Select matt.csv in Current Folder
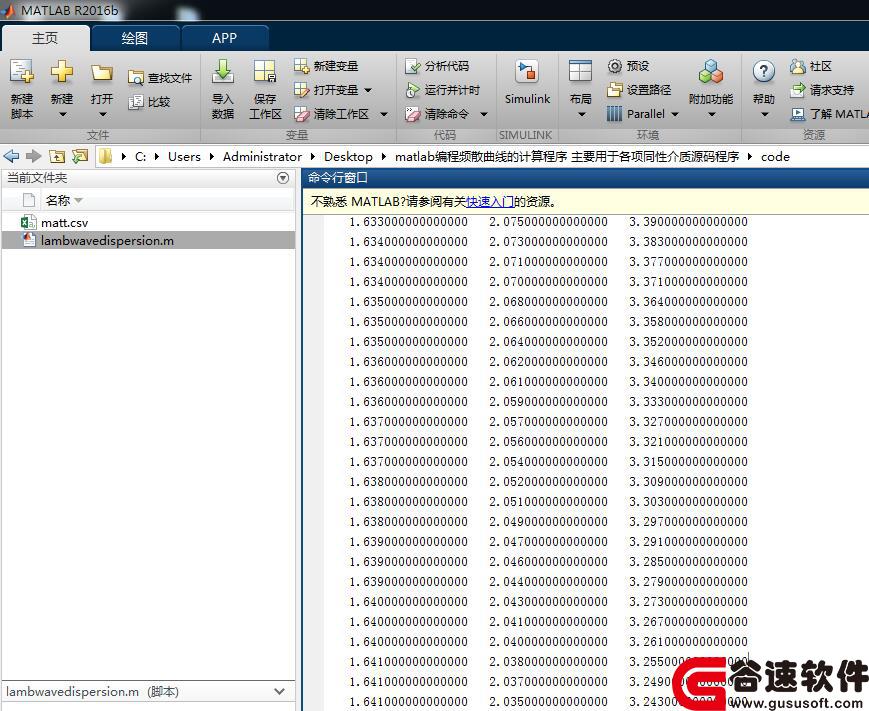The width and height of the screenshot is (869, 711). (x=149, y=222)
